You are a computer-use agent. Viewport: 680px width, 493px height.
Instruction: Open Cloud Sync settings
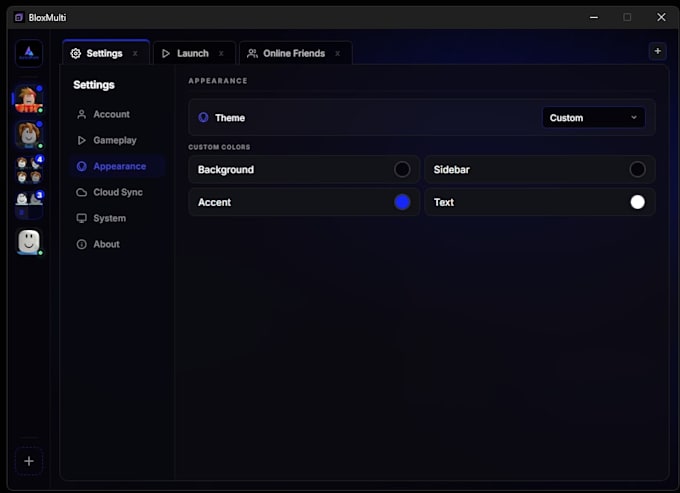click(x=117, y=192)
